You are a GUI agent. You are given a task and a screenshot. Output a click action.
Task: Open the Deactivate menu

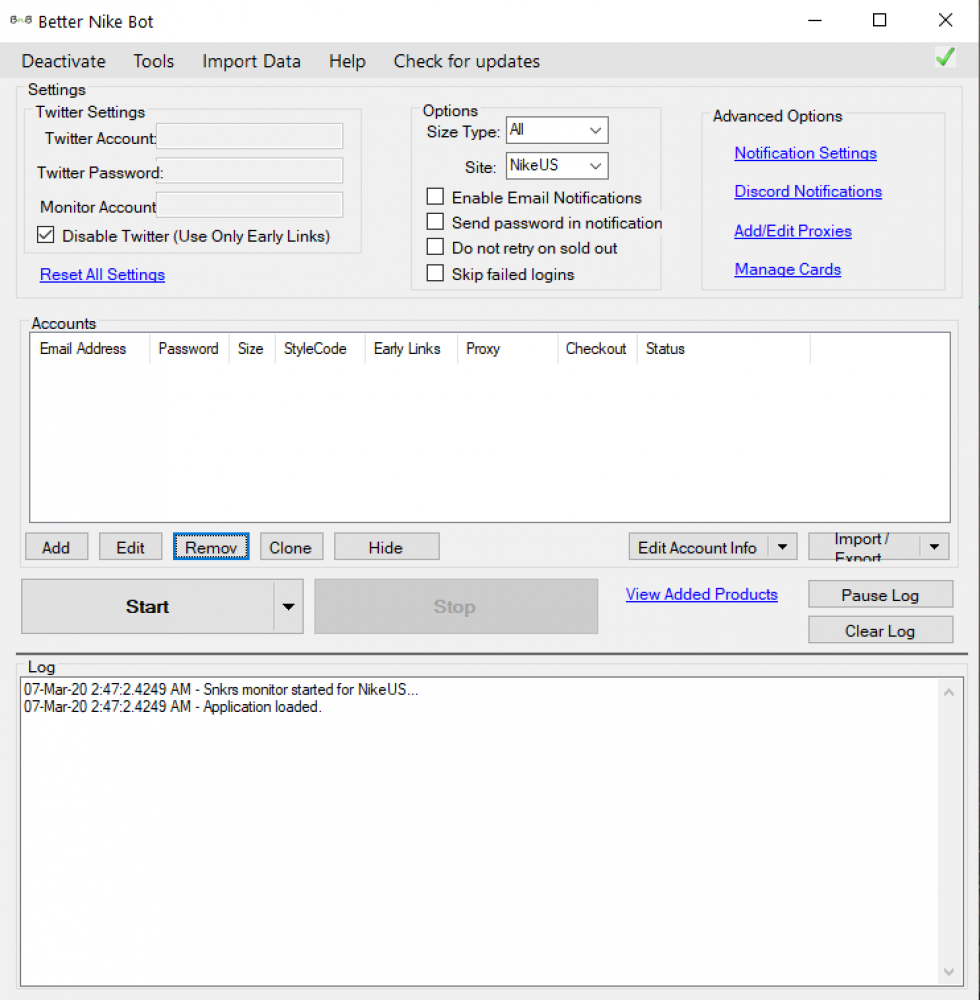click(x=64, y=61)
